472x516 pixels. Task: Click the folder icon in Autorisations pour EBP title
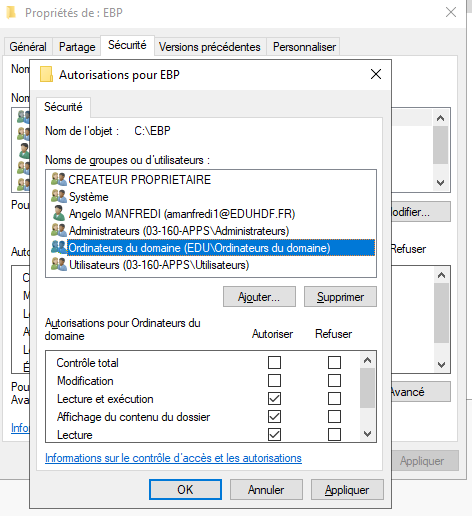(47, 74)
